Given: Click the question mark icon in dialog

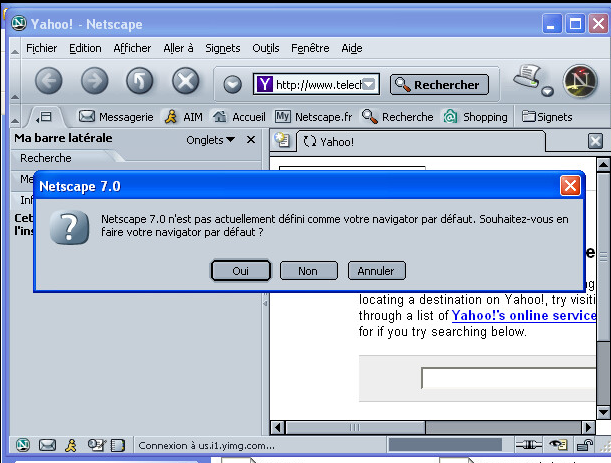Looking at the screenshot, I should tap(69, 227).
